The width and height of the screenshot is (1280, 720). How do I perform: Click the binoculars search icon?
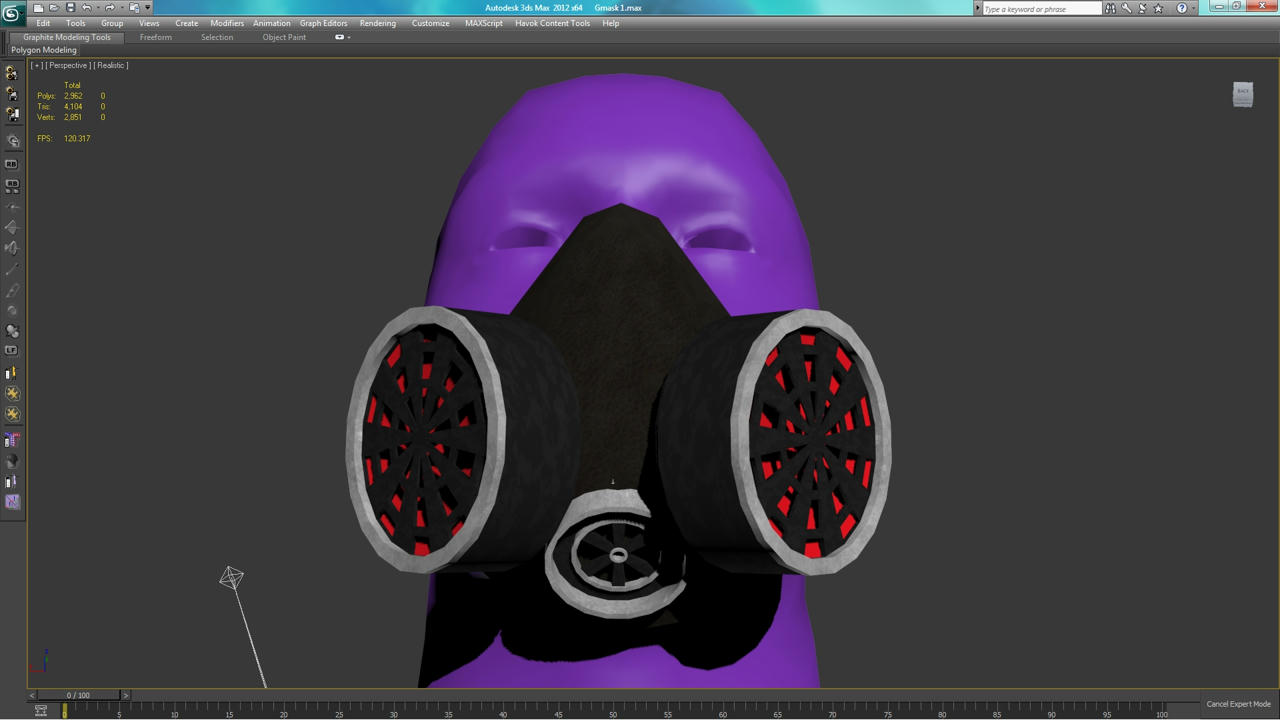1110,8
